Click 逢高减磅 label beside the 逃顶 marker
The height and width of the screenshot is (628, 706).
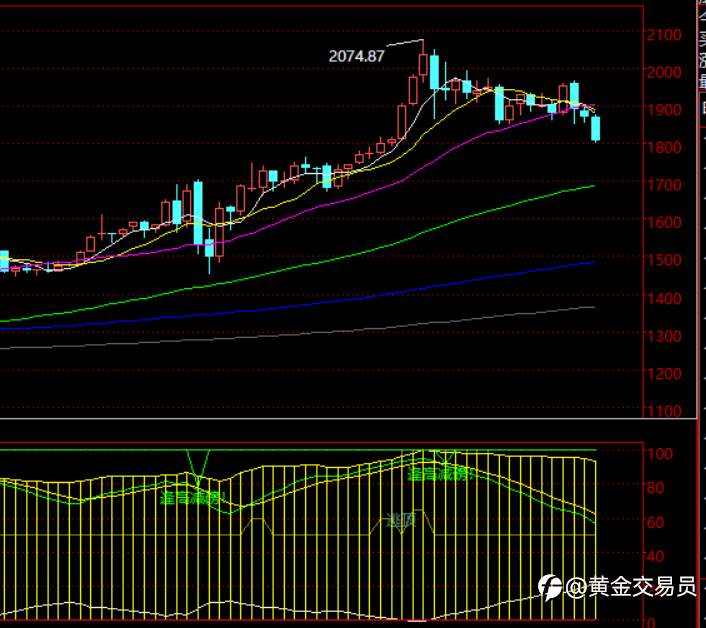439,474
